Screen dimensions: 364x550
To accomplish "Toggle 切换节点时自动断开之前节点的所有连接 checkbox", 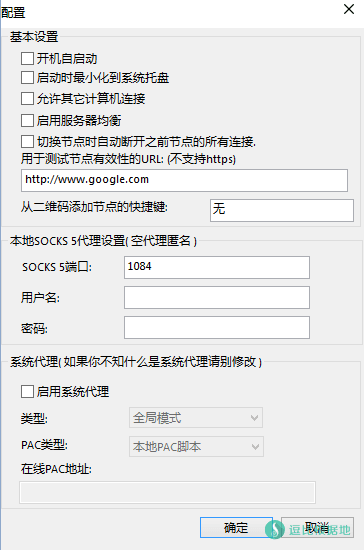I will tap(27, 142).
